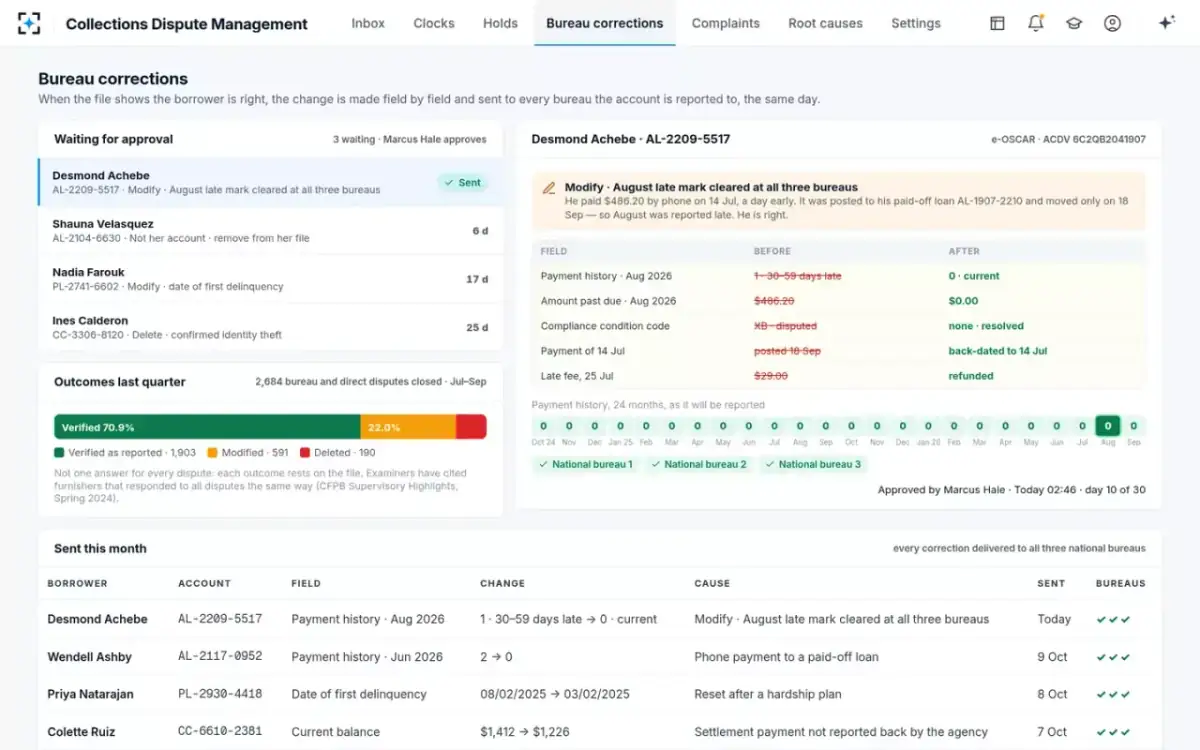Switch to the Clocks tab
This screenshot has width=1200, height=750.
pos(433,23)
